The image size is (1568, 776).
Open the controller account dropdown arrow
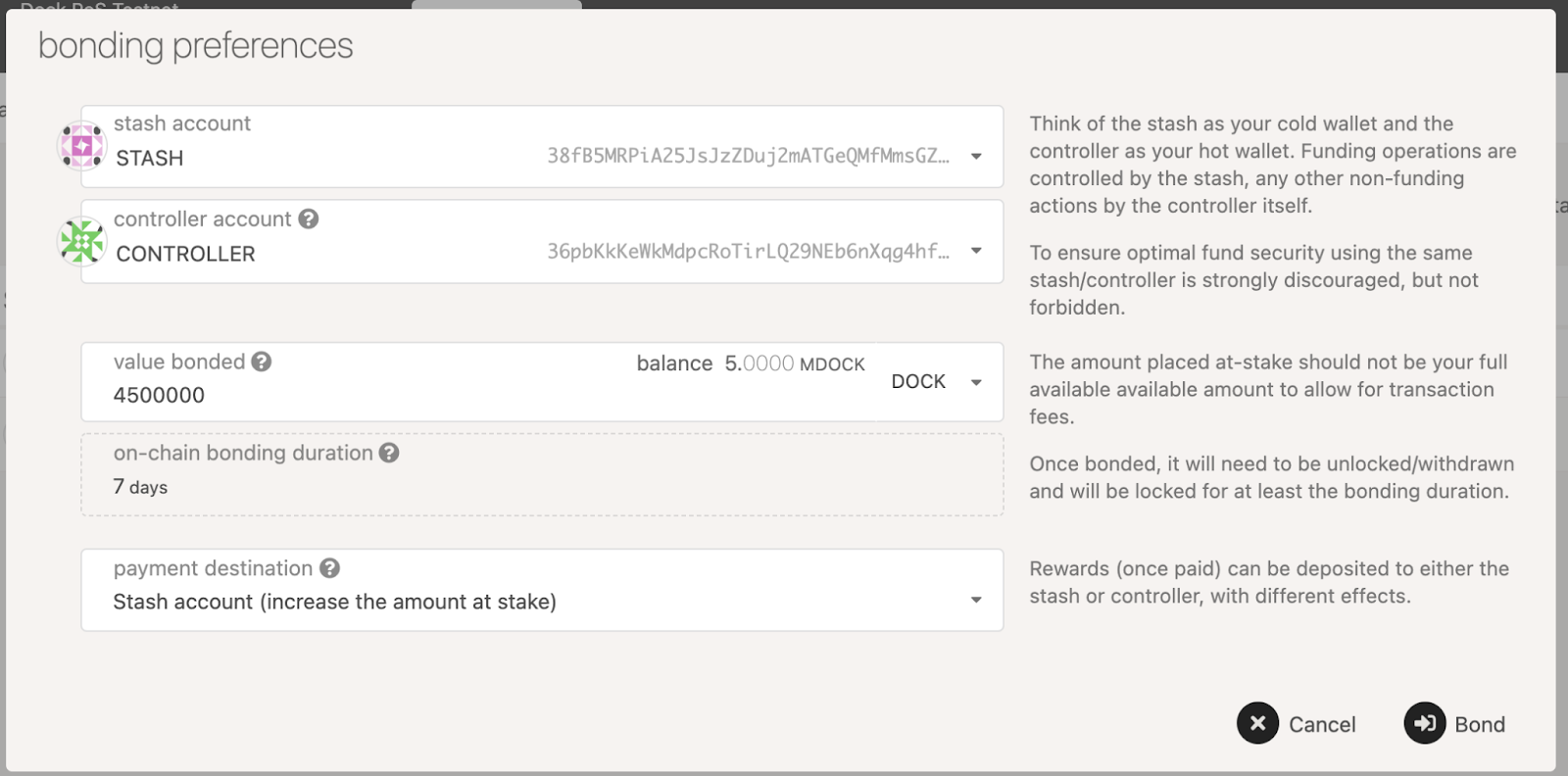point(976,251)
